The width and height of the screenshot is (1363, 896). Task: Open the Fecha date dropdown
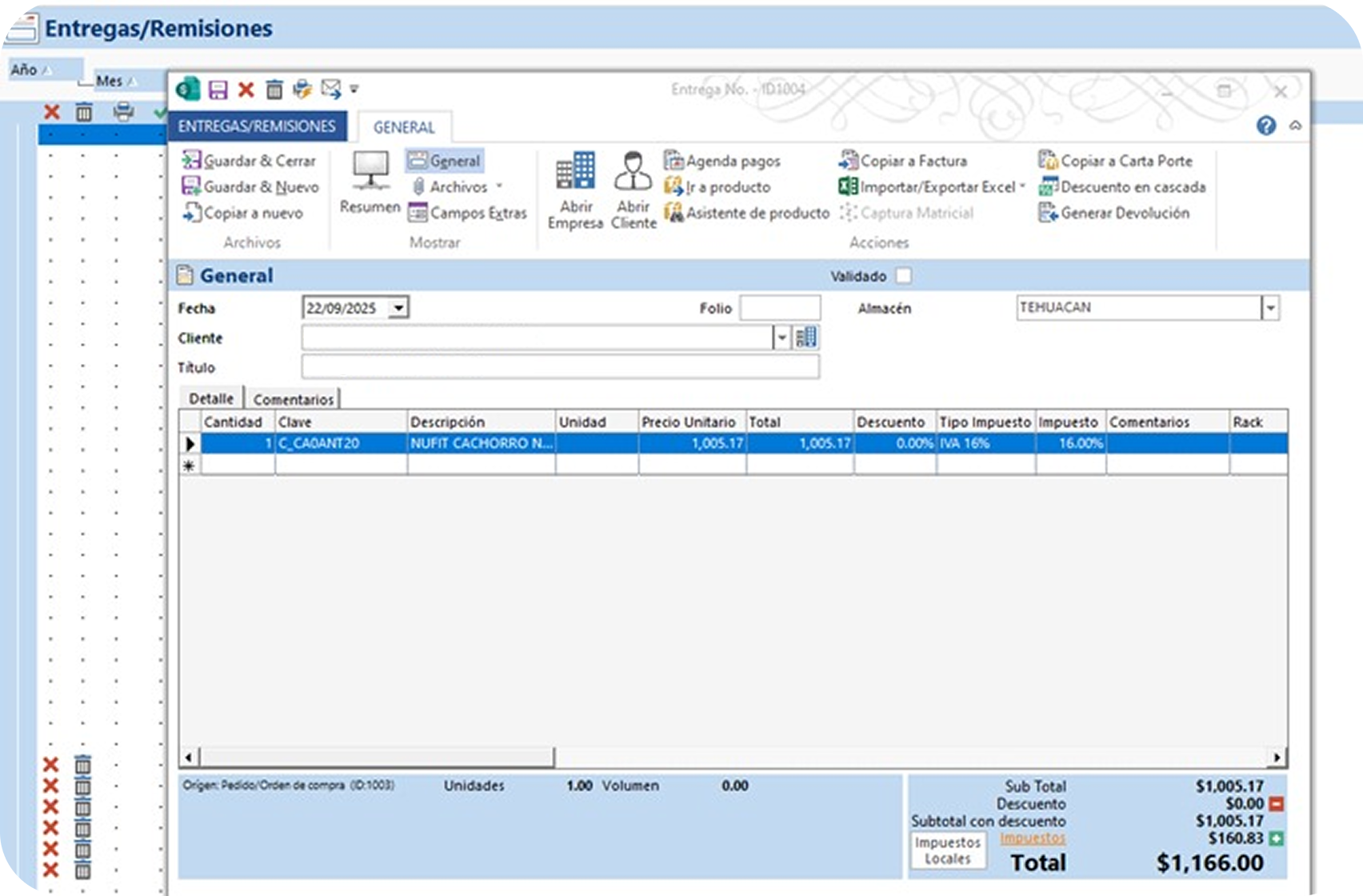click(398, 308)
